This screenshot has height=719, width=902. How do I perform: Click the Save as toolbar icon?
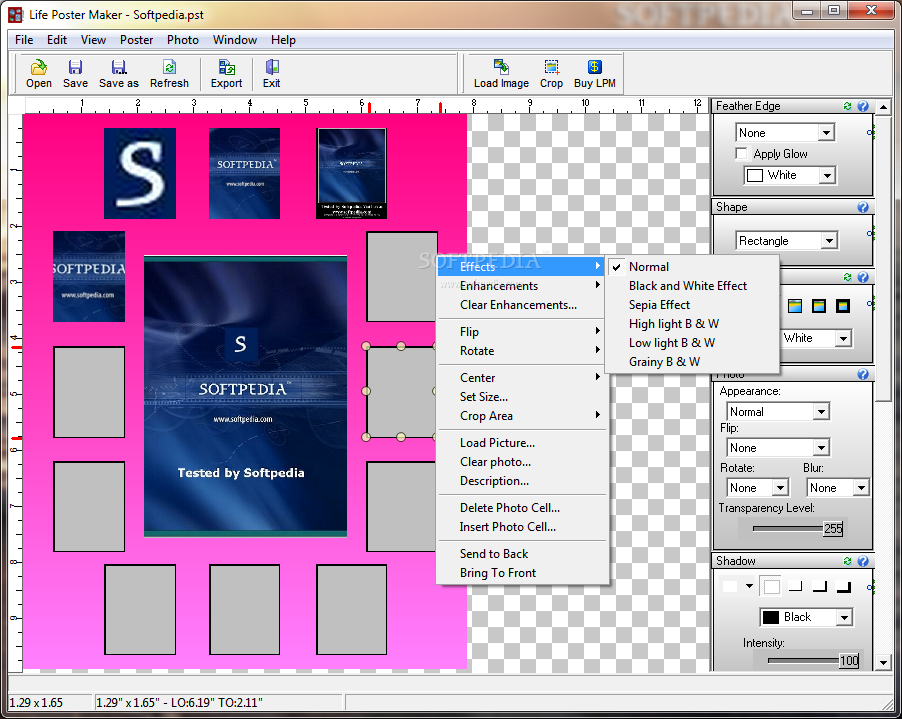119,74
